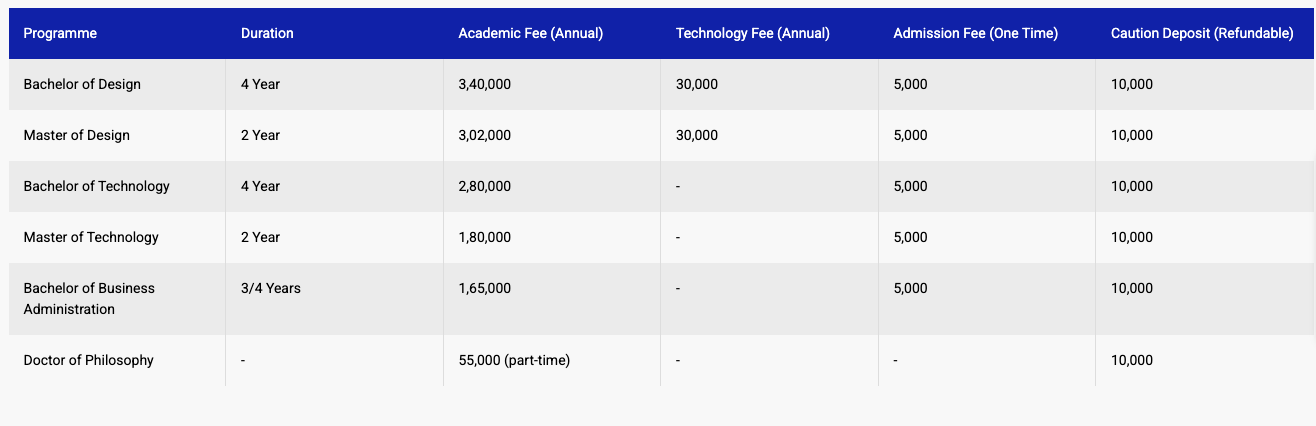Screen dimensions: 1316x426
Task: Click the 1,65,000 academic fee cell
Action: 484,288
